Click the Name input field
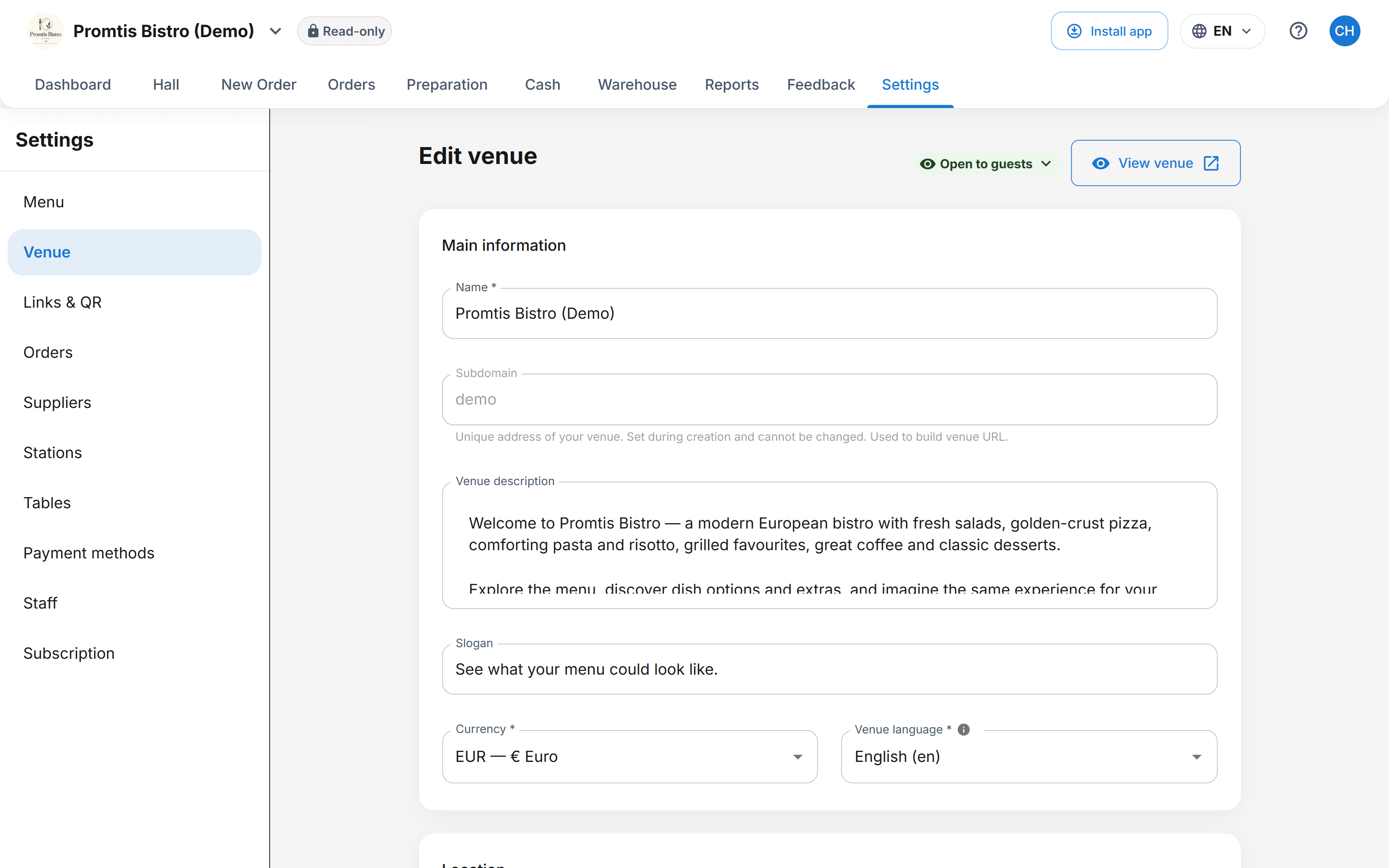 (830, 313)
